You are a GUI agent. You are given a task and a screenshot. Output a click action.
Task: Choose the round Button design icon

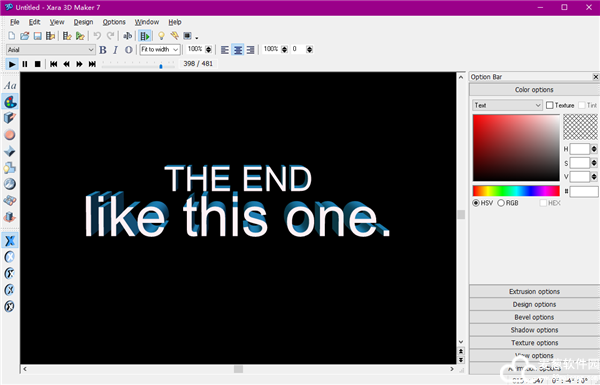[x=10, y=257]
